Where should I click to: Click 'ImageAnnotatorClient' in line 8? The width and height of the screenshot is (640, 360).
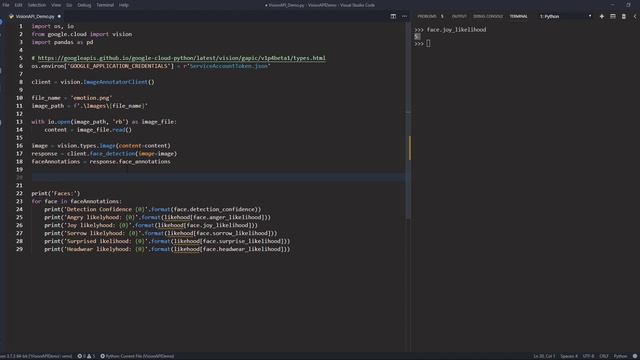click(x=116, y=82)
